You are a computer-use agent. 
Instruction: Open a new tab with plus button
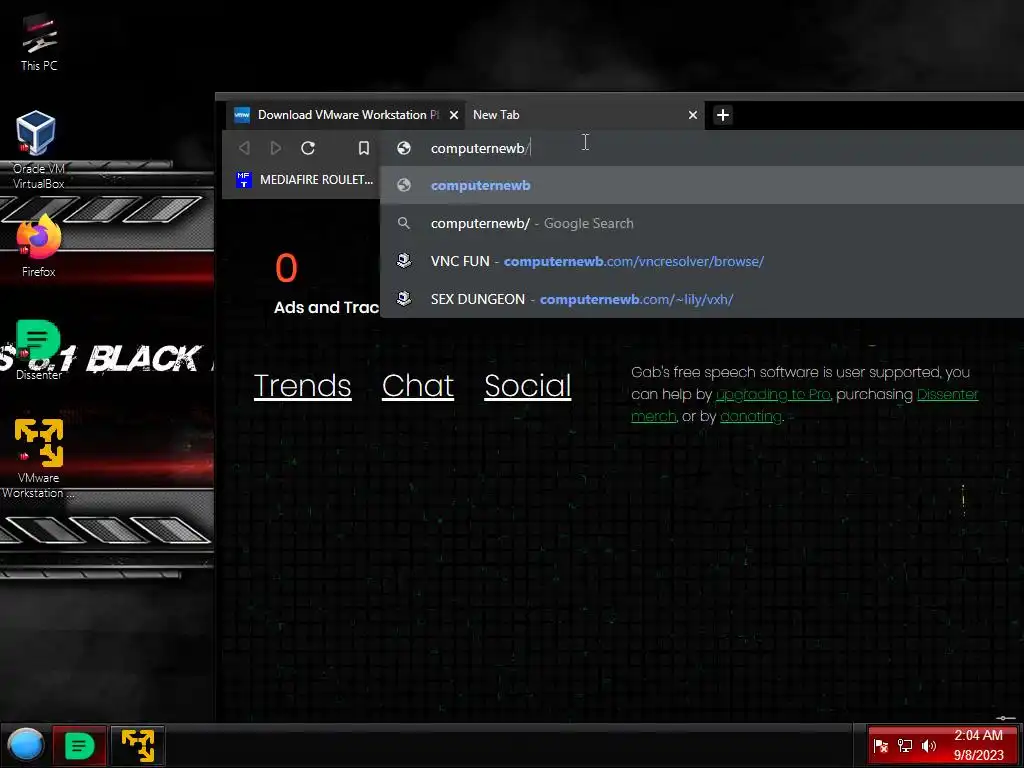(722, 115)
